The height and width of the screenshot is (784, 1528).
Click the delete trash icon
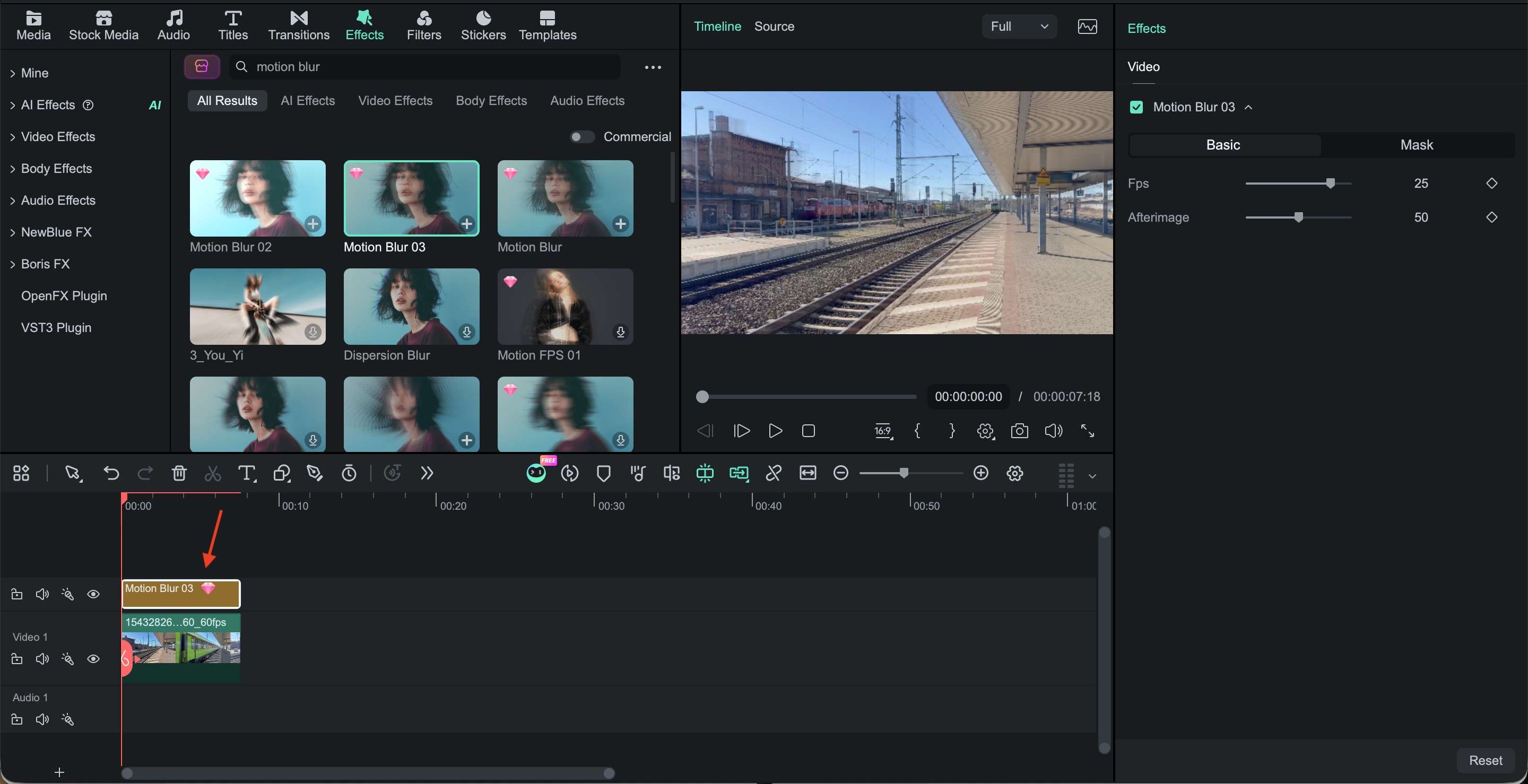pyautogui.click(x=179, y=473)
